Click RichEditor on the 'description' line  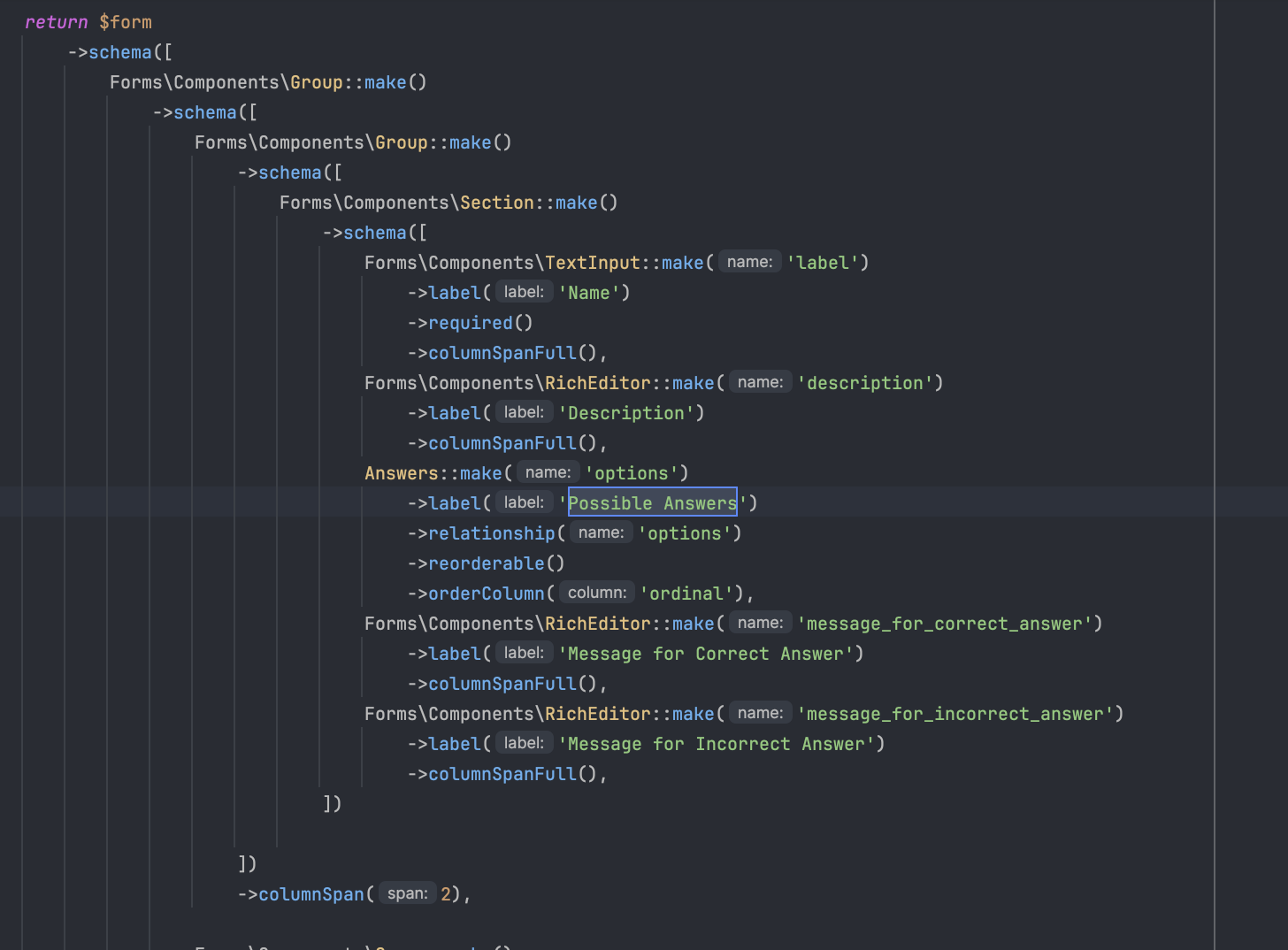point(598,383)
